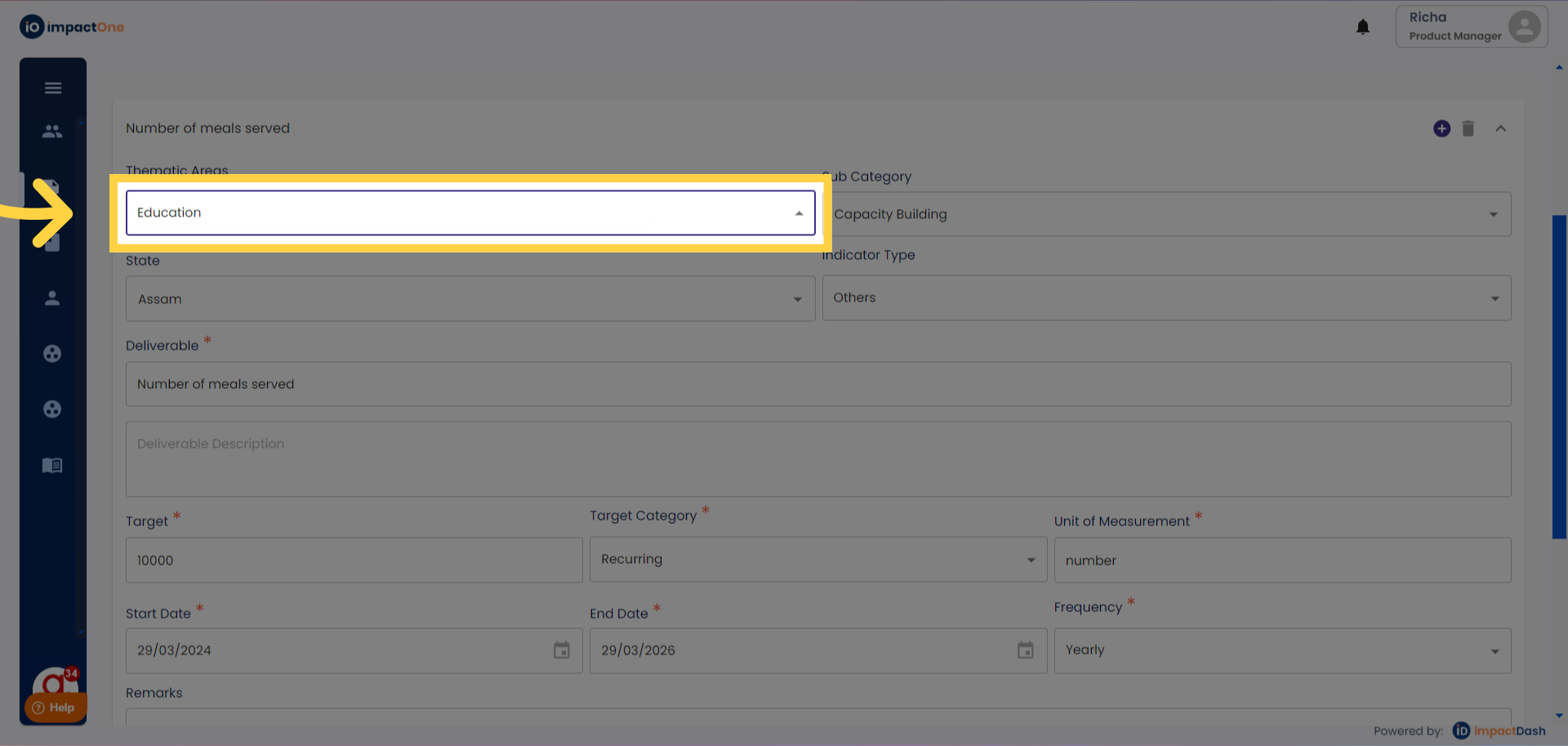Open the single person sidebar icon
This screenshot has height=746, width=1568.
coord(52,298)
